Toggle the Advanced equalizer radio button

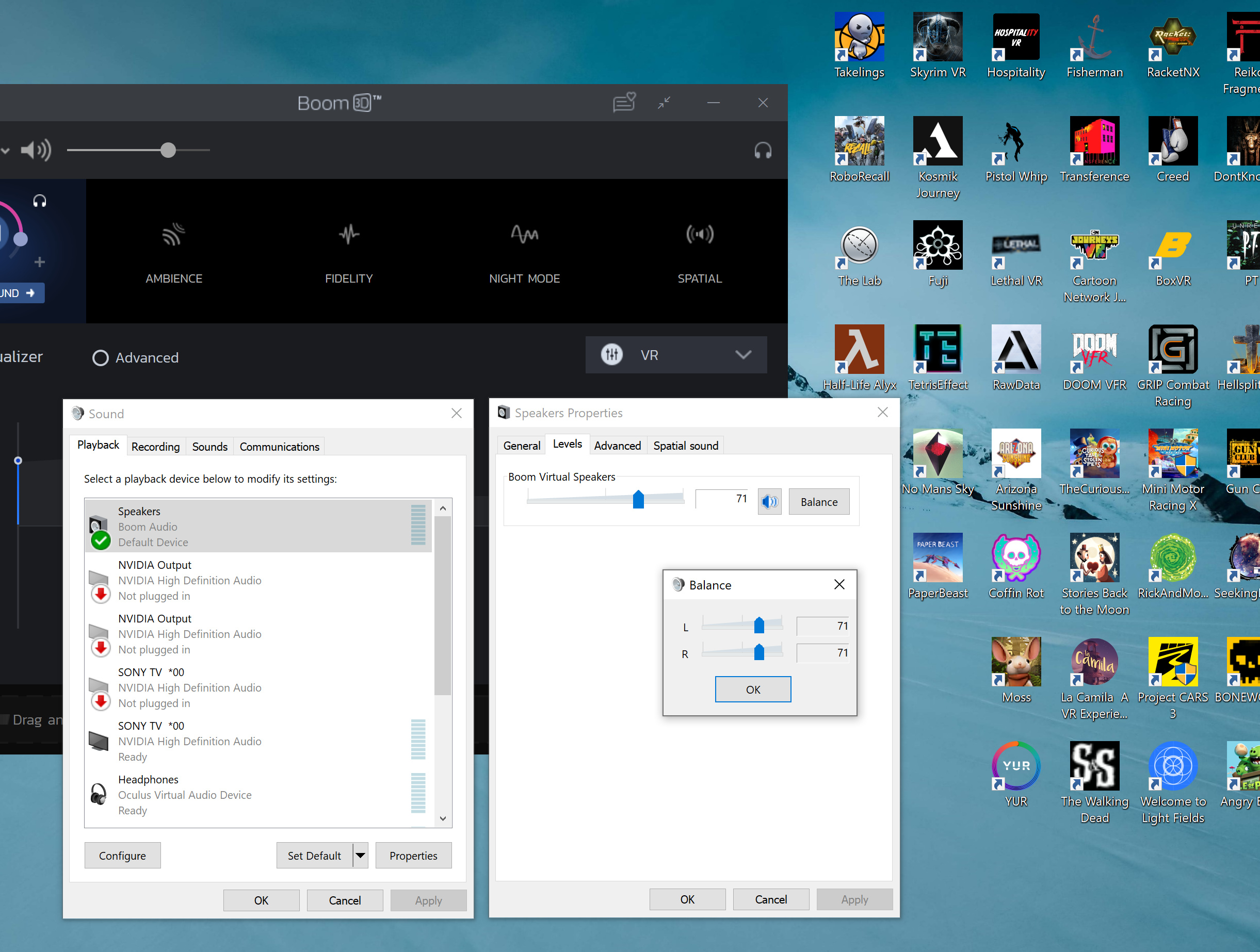point(100,357)
